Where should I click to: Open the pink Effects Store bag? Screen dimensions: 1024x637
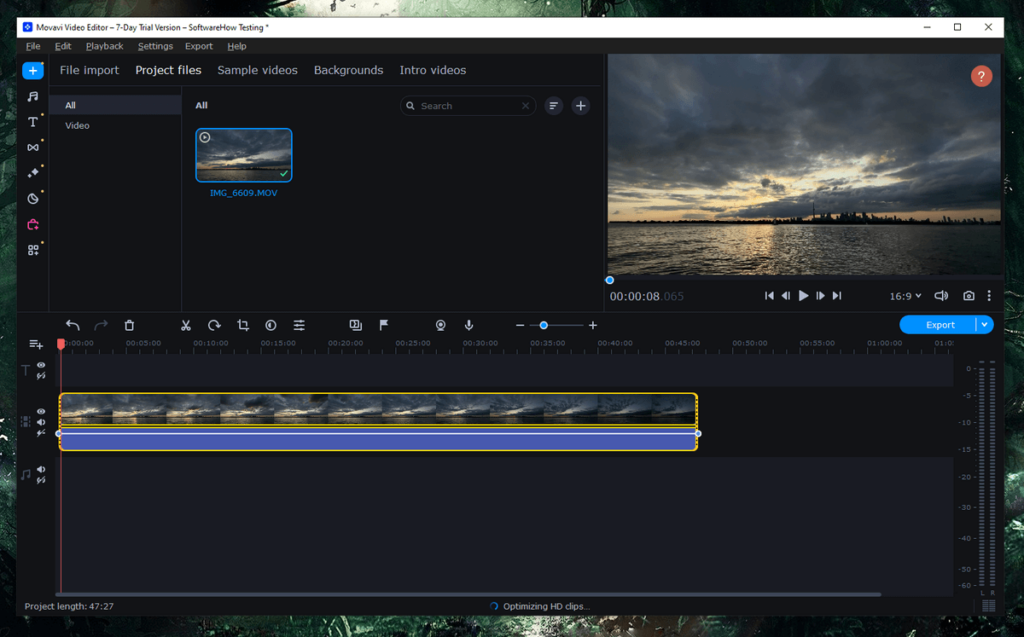[33, 225]
